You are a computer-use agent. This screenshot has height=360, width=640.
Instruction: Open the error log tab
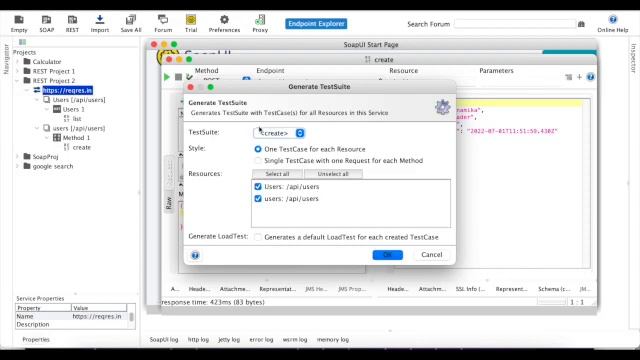261,340
